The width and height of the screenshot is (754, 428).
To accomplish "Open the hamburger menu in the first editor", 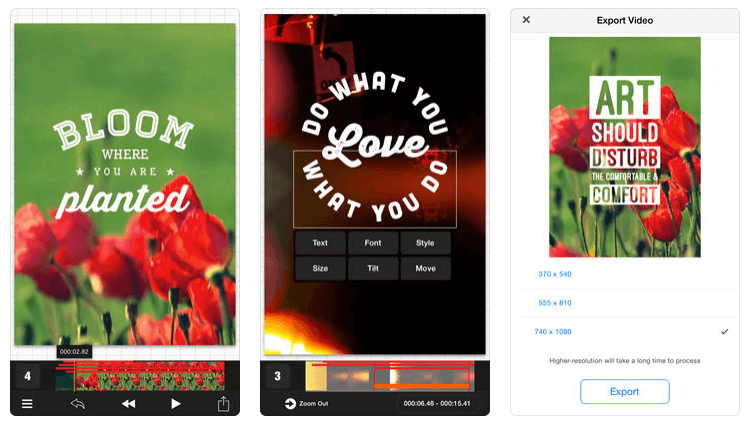I will (27, 403).
